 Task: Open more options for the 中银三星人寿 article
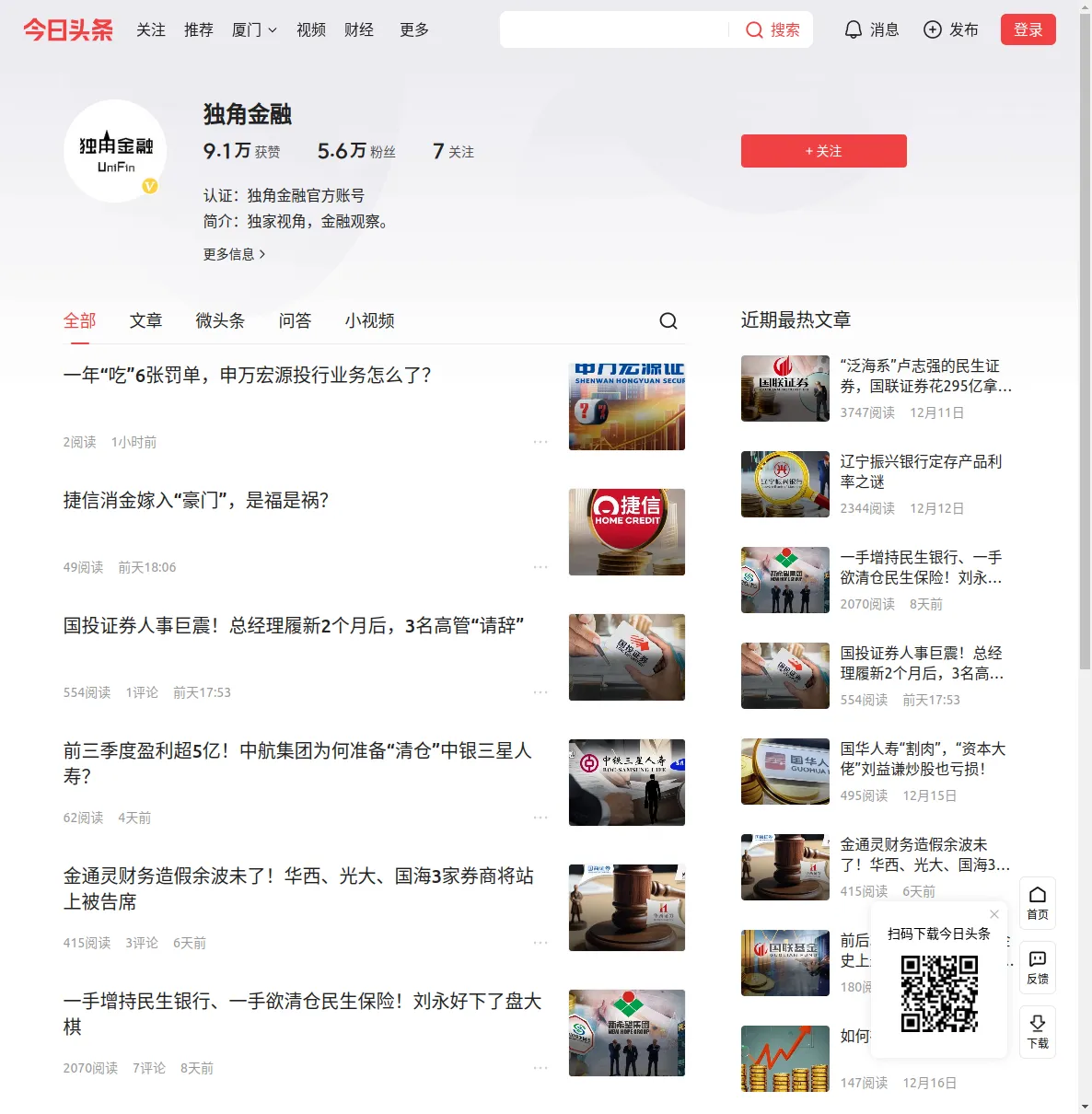click(x=540, y=818)
